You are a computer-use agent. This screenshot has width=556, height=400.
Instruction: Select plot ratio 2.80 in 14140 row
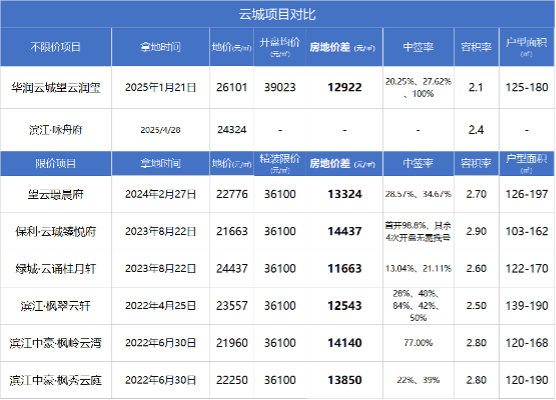[x=476, y=343]
